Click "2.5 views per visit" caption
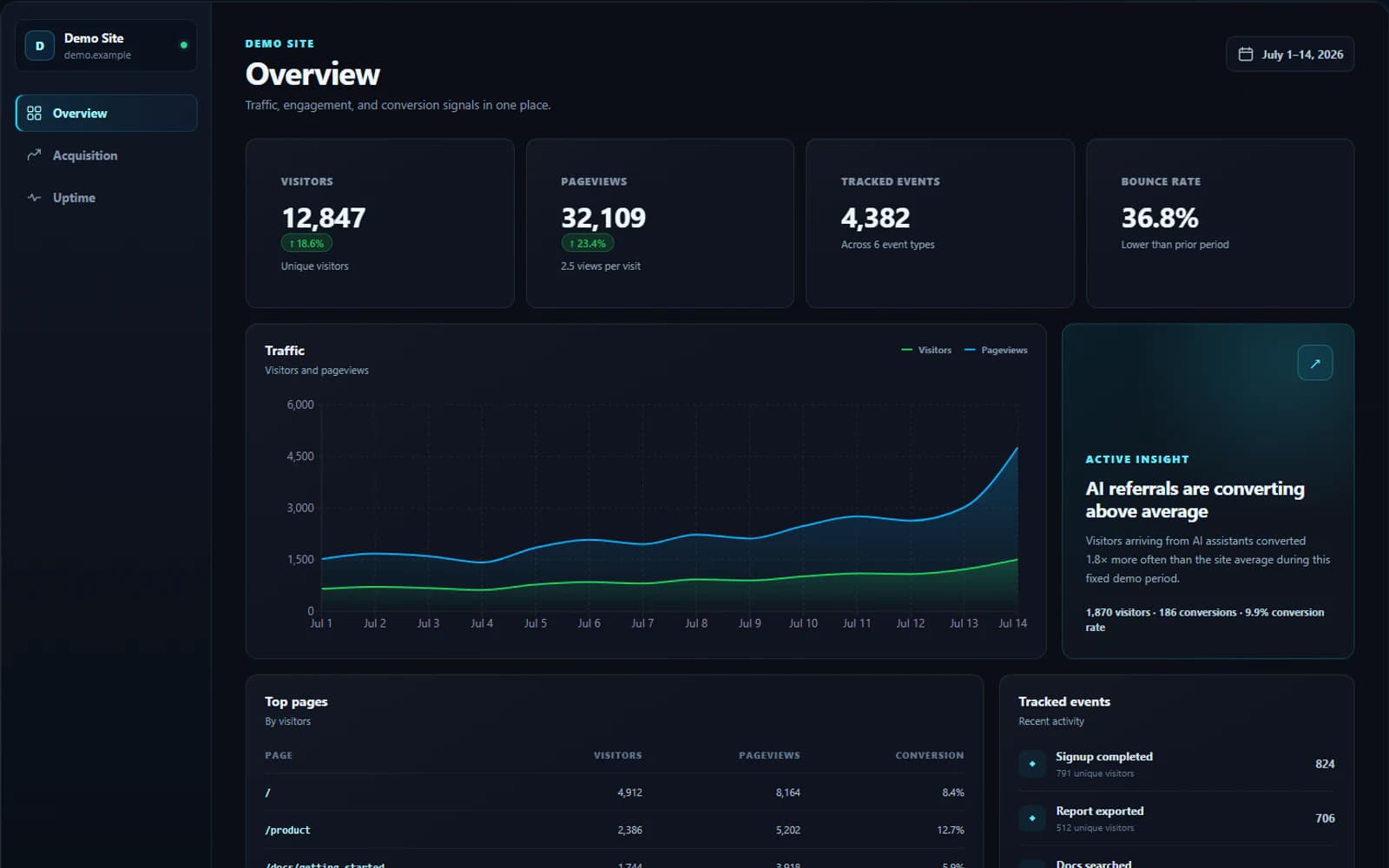 tap(601, 266)
